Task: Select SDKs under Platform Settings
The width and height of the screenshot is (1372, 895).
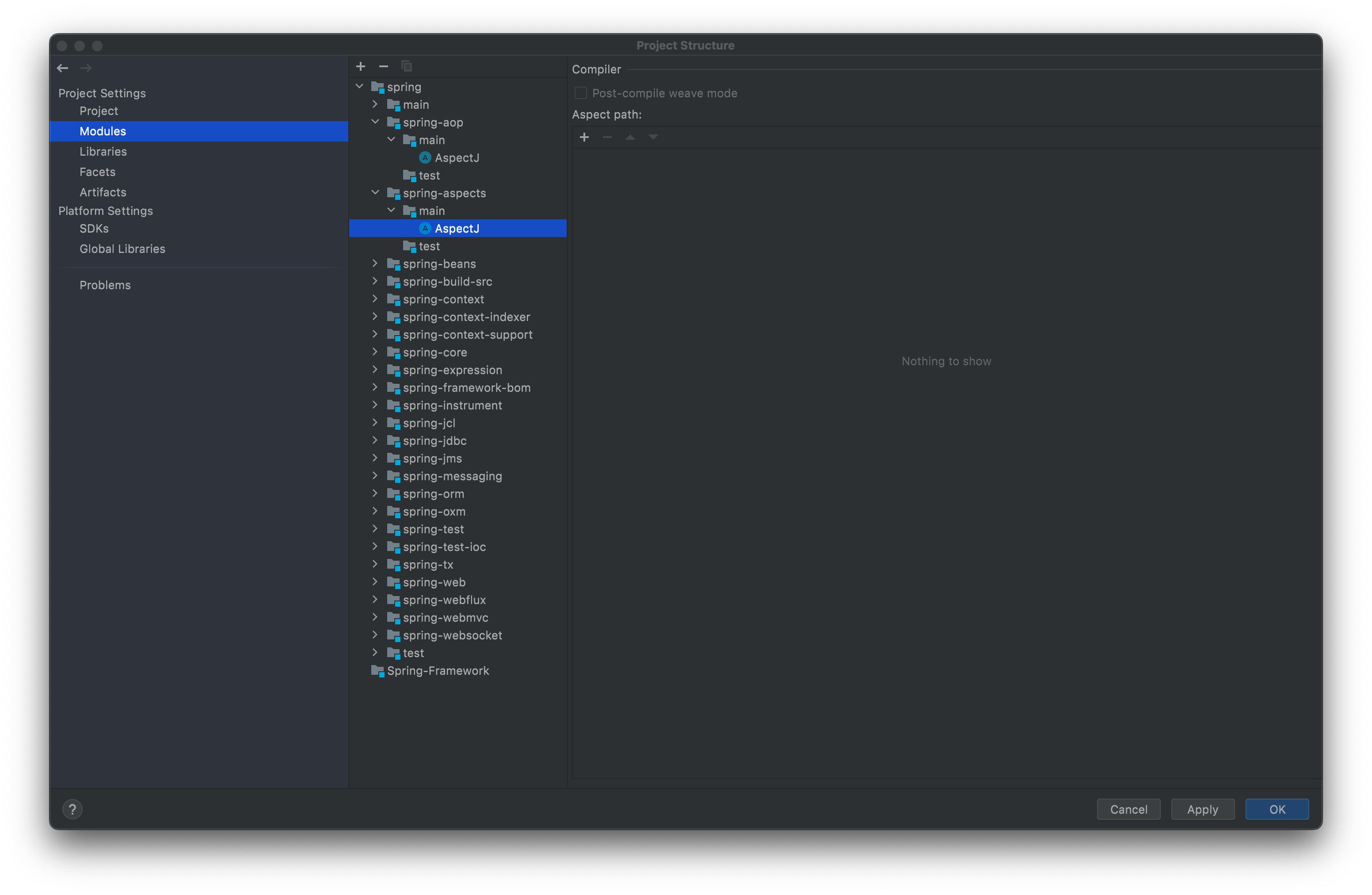Action: pyautogui.click(x=94, y=228)
